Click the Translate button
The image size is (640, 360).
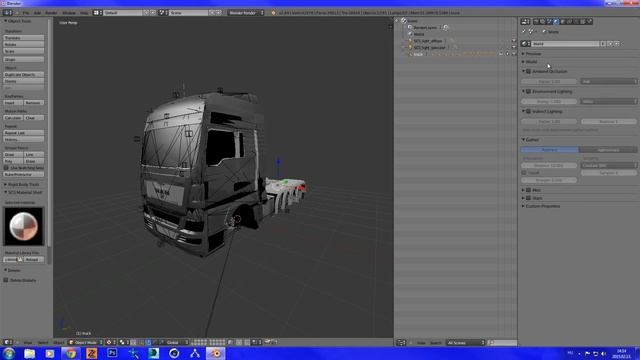click(24, 38)
